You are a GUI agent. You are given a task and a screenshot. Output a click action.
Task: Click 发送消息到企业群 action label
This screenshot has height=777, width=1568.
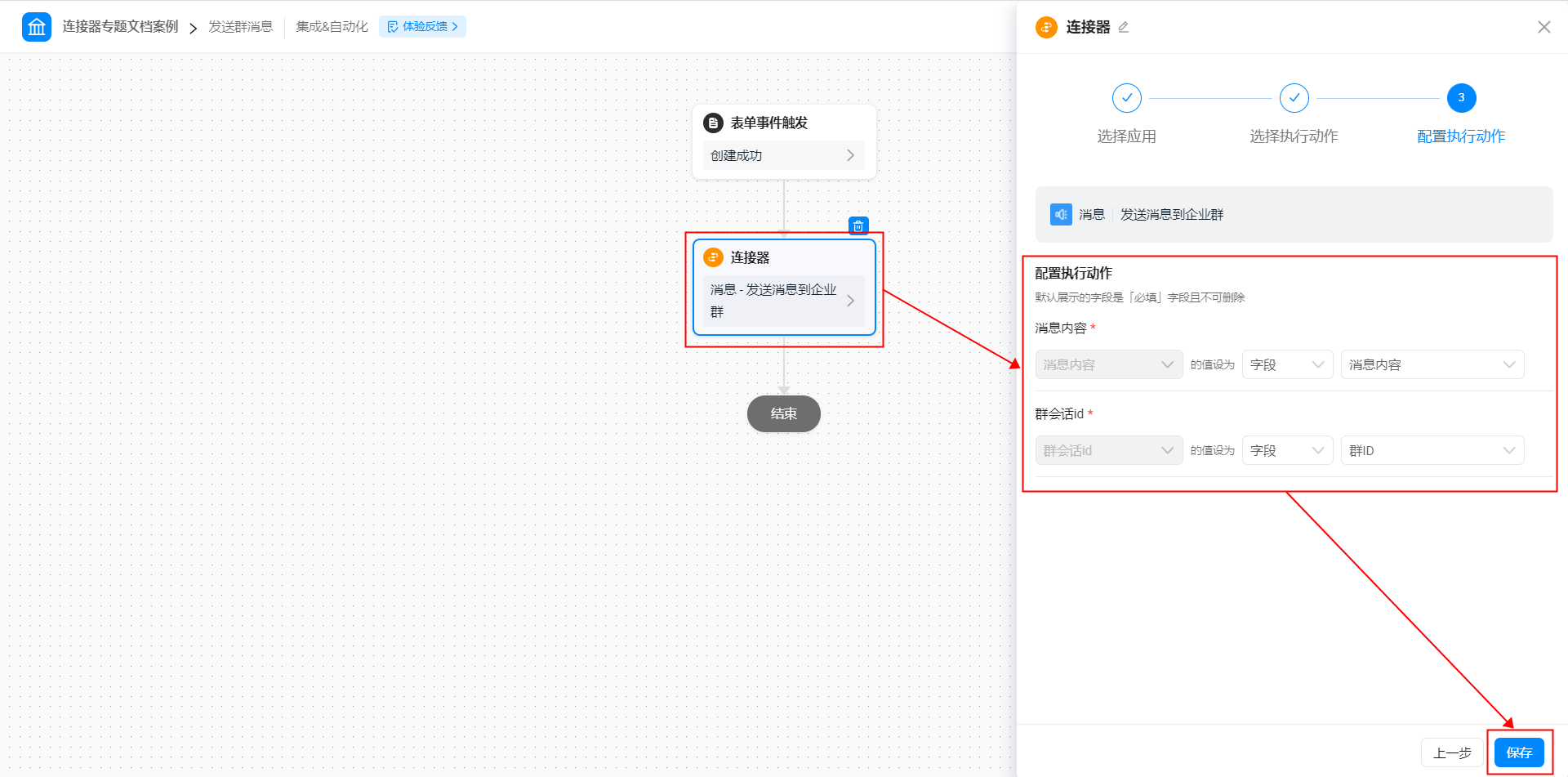(1172, 214)
